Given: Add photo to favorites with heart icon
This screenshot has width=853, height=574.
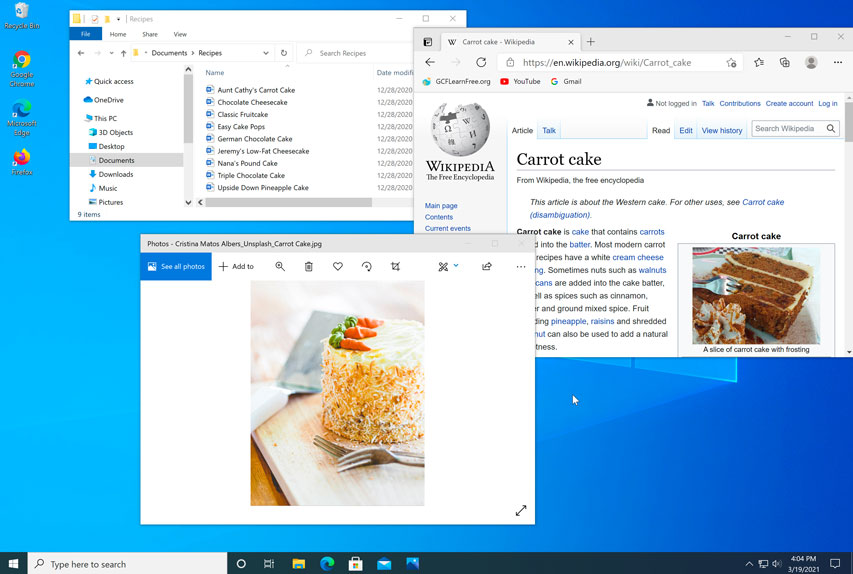Looking at the screenshot, I should [338, 267].
